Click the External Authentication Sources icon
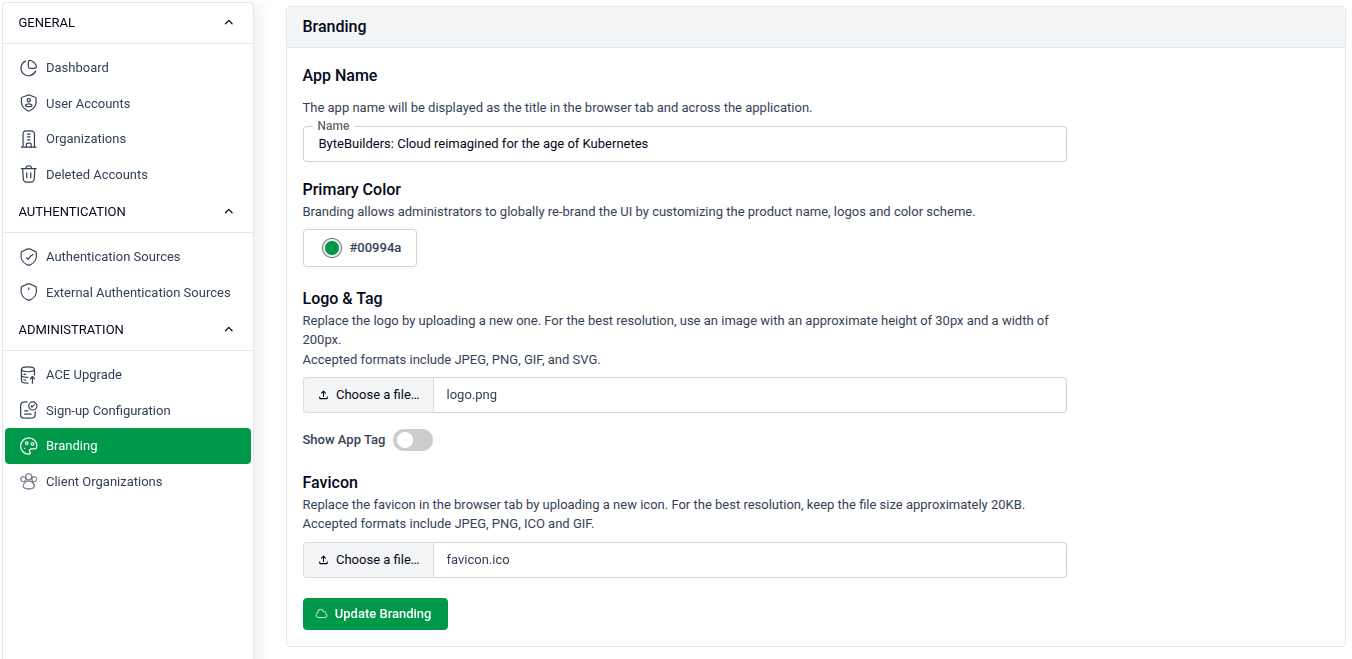This screenshot has width=1352, height=659. tap(29, 292)
